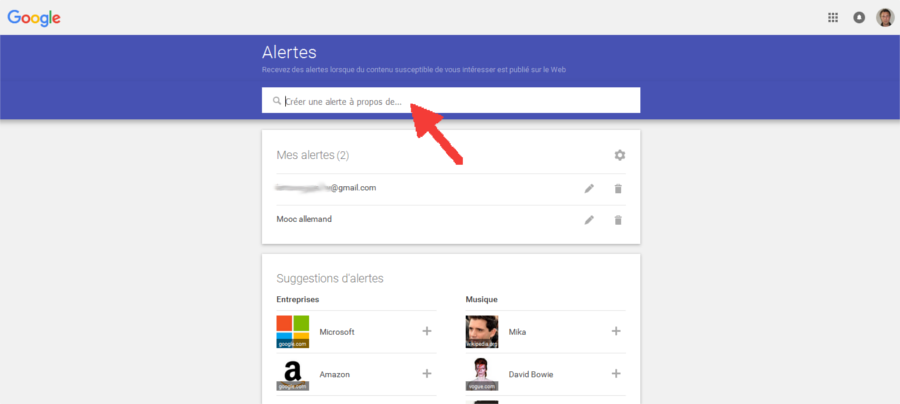Click the "David Bowie" suggestion label
900x404 pixels.
[x=531, y=374]
